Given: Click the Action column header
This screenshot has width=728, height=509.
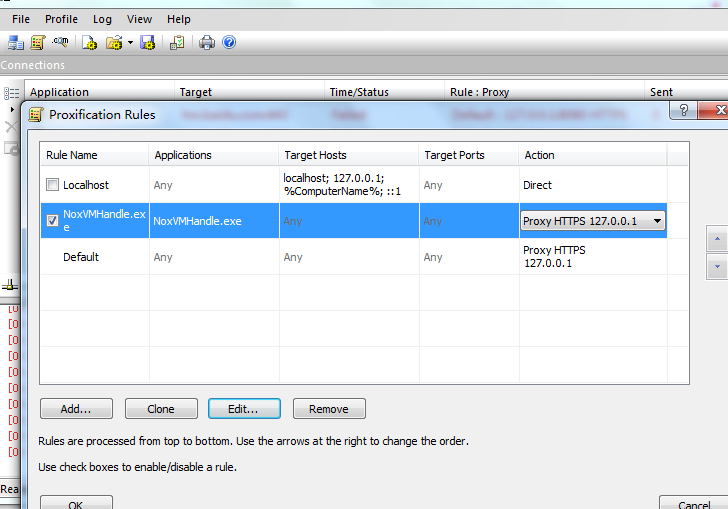Looking at the screenshot, I should [x=593, y=155].
